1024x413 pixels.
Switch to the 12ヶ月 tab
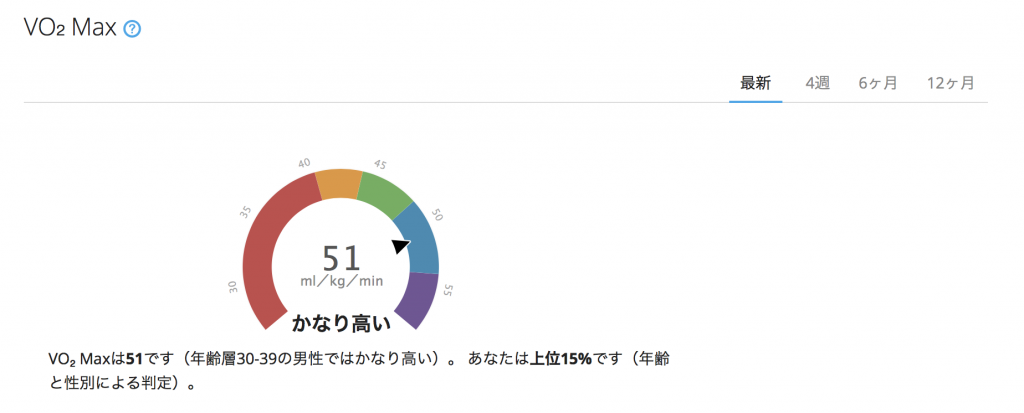pyautogui.click(x=951, y=84)
